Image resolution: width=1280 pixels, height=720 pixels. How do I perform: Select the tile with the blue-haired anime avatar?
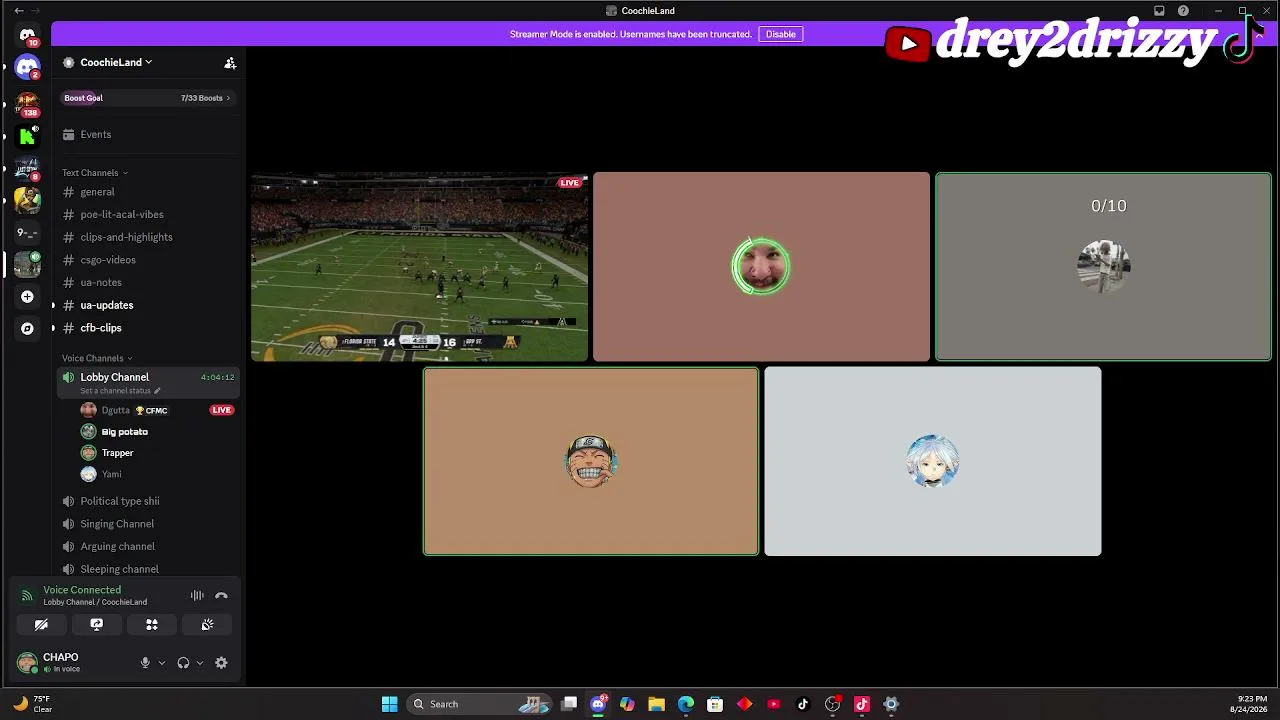click(933, 461)
